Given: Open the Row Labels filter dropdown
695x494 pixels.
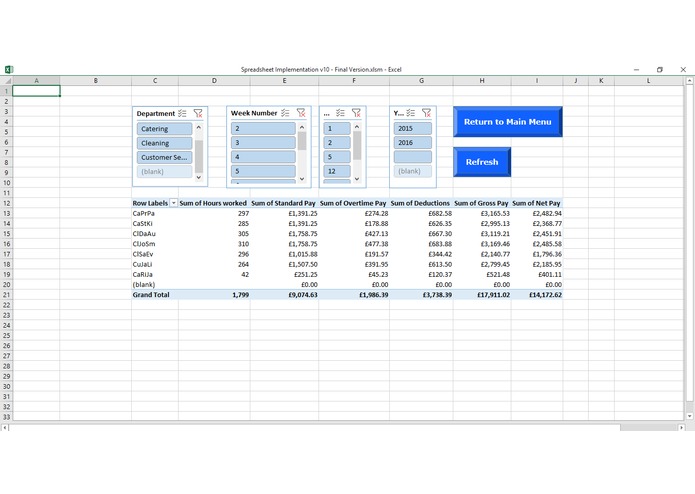Looking at the screenshot, I should tap(174, 203).
